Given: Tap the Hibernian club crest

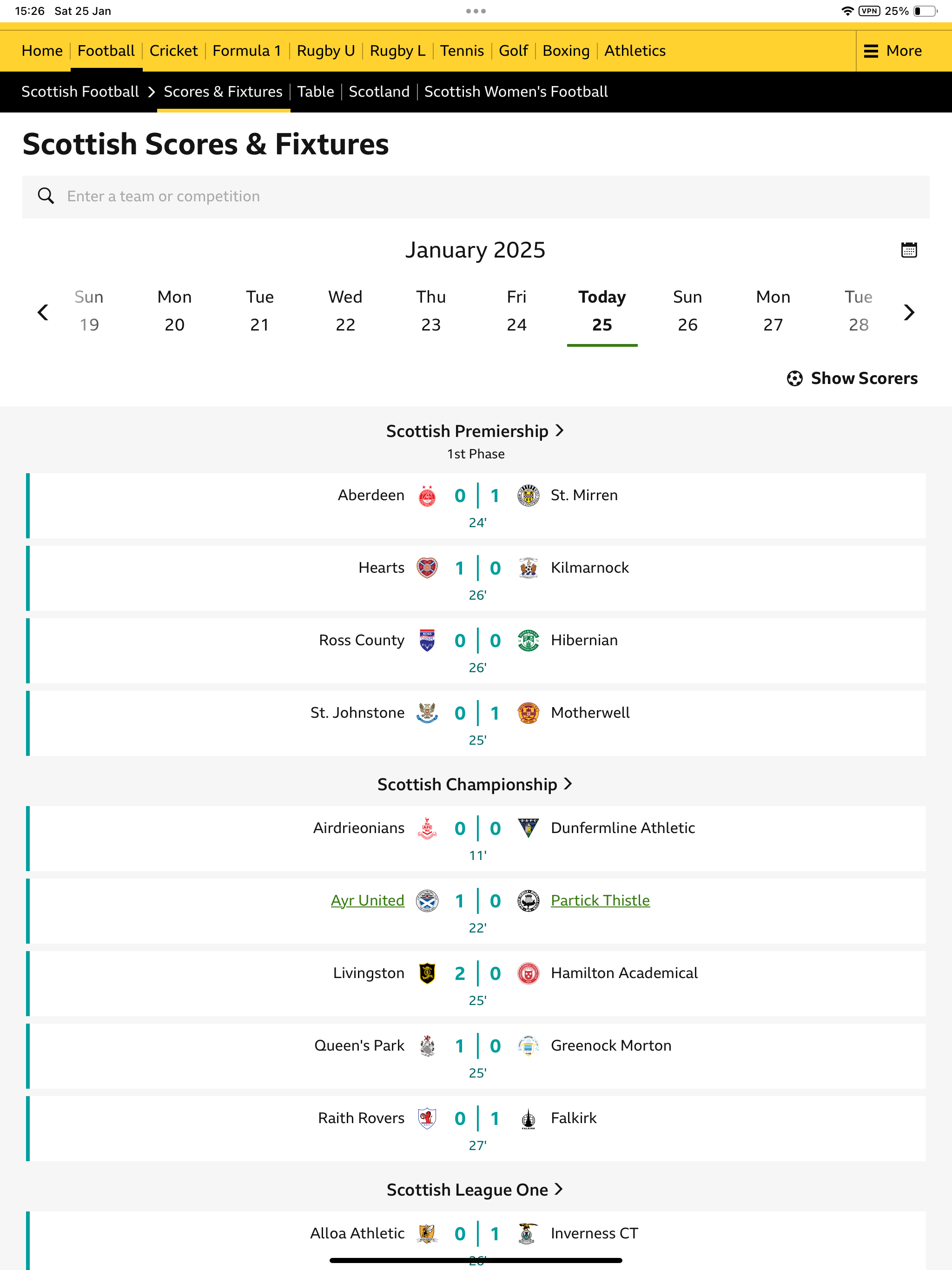Looking at the screenshot, I should click(x=528, y=640).
